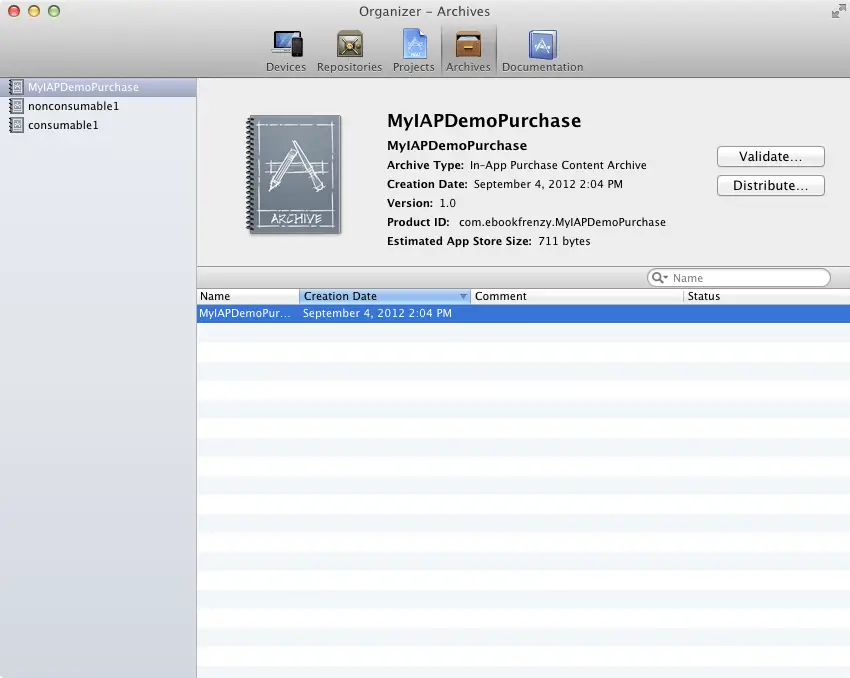Click the archive icon beside consumable1
This screenshot has width=850, height=678.
coord(16,125)
